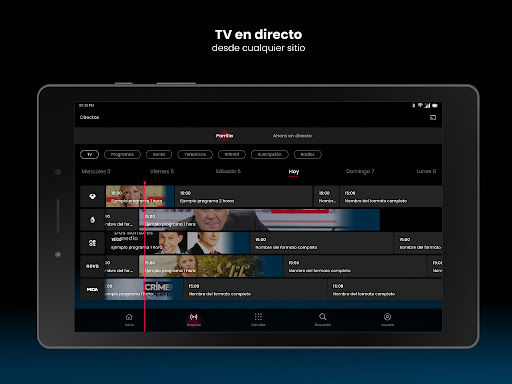Check the Wi-Fi status icon
This screenshot has width=512, height=384.
(420, 106)
